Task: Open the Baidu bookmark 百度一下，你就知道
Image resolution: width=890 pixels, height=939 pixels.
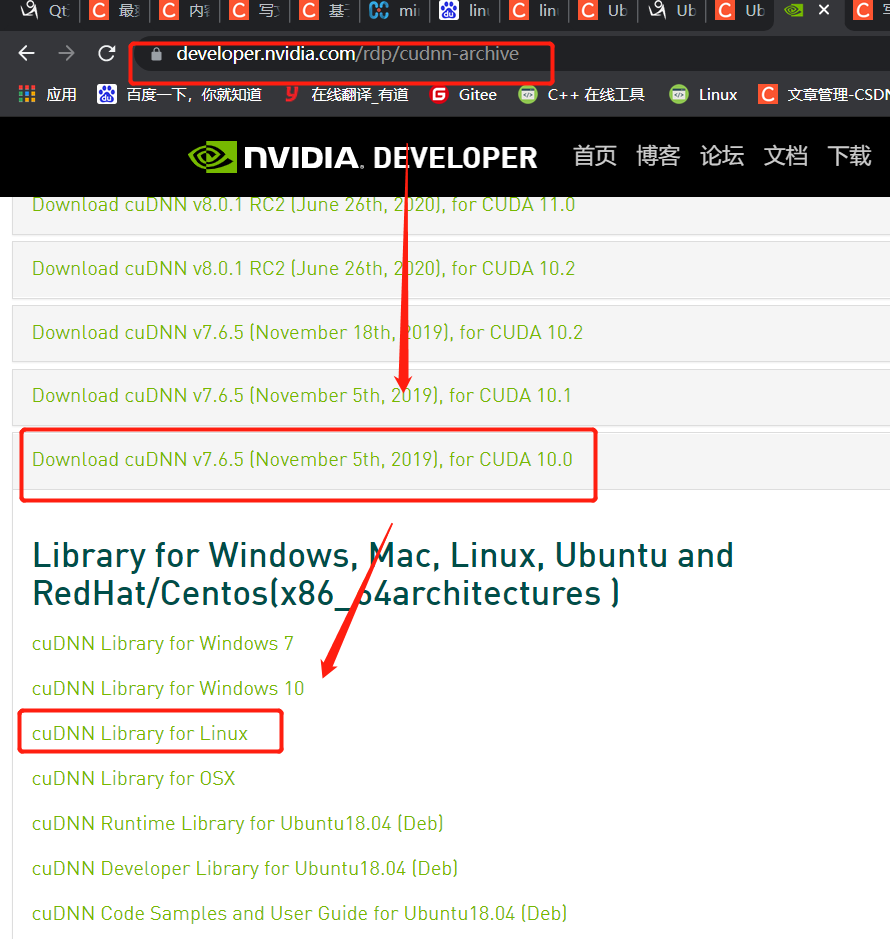Action: 180,95
